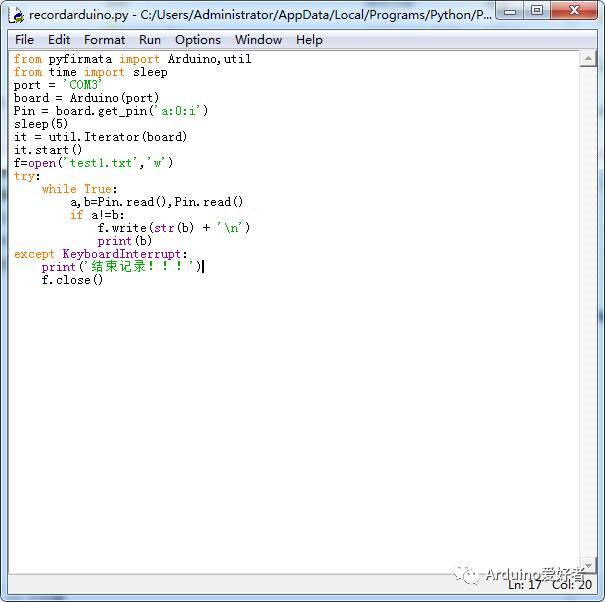Open the Run menu
The width and height of the screenshot is (605, 602).
coord(150,40)
